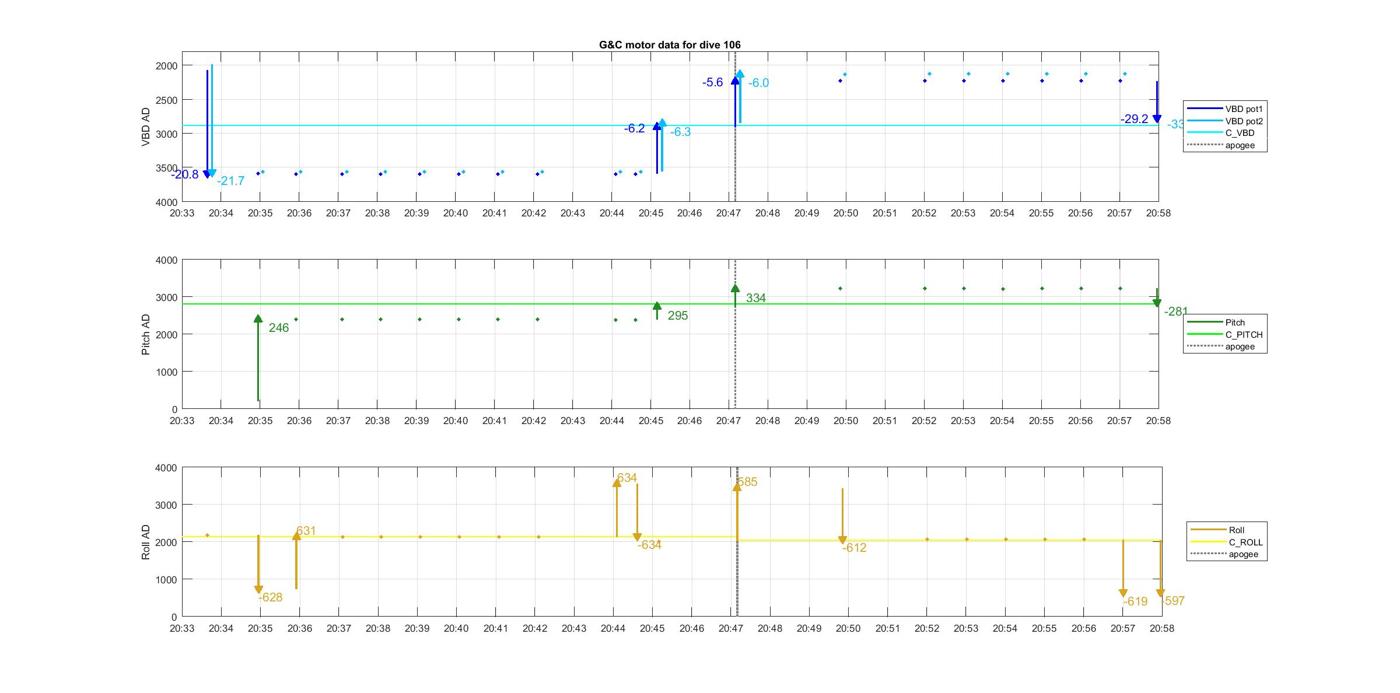Image resolution: width=1400 pixels, height=693 pixels.
Task: Click the "20:33" tick under the Roll plot
Action: tap(182, 629)
